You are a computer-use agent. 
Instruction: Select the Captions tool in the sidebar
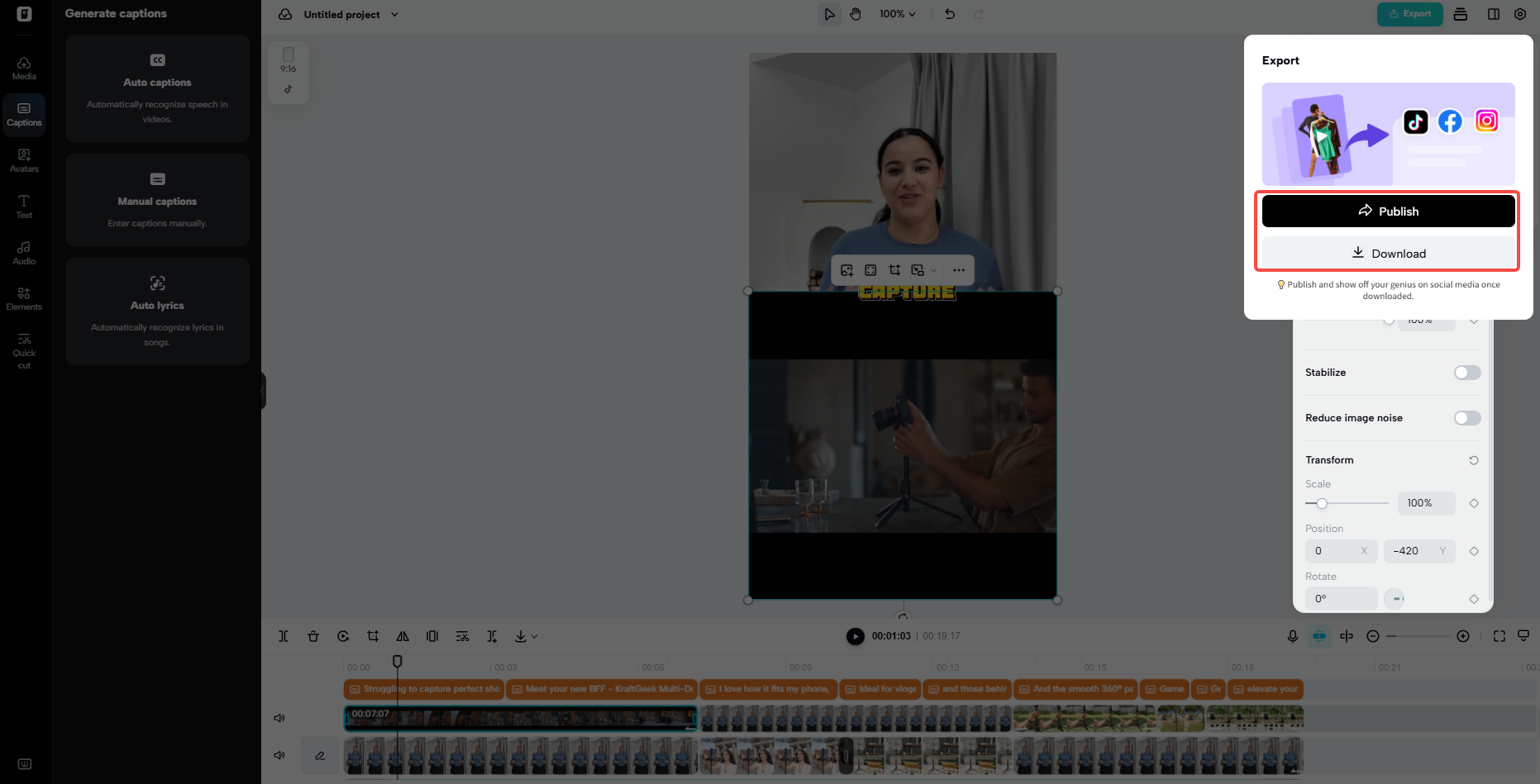click(x=24, y=114)
